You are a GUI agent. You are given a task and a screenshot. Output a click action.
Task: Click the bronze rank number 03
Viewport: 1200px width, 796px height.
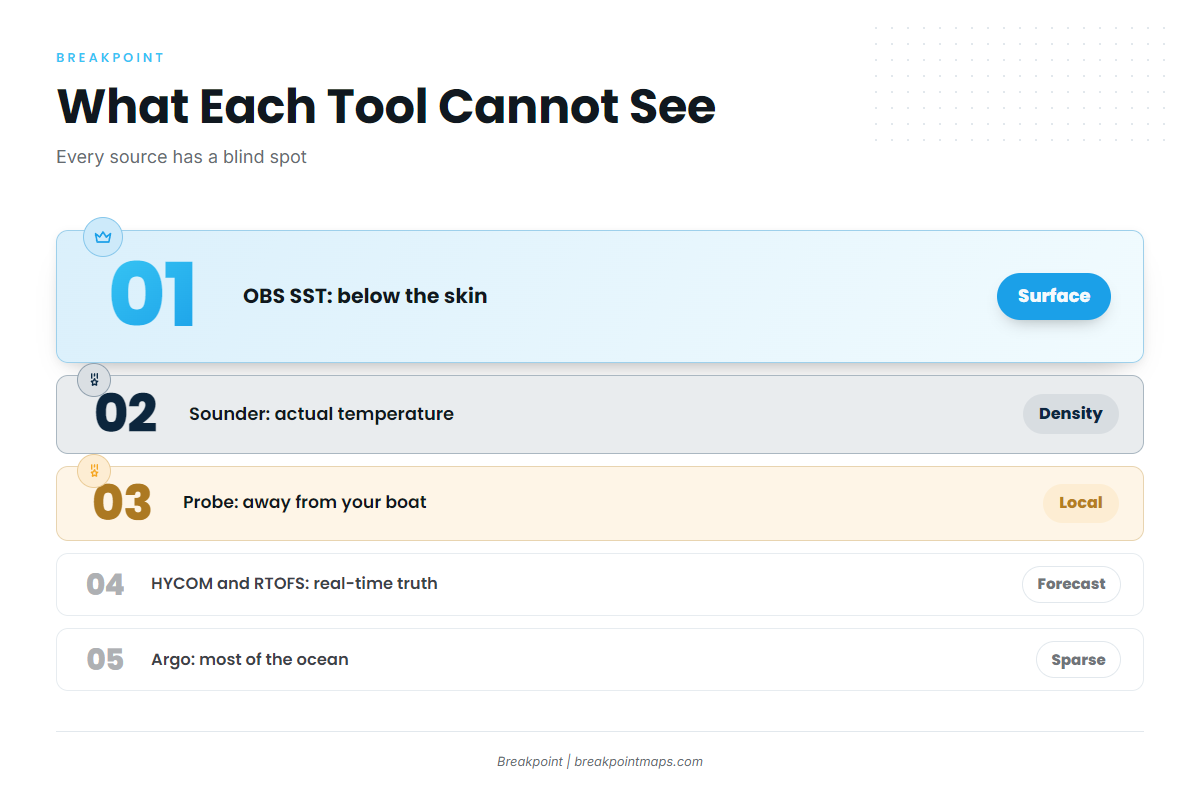click(122, 503)
